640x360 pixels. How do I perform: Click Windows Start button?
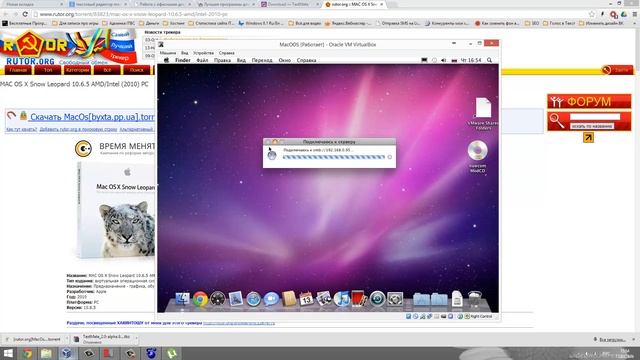(8, 353)
